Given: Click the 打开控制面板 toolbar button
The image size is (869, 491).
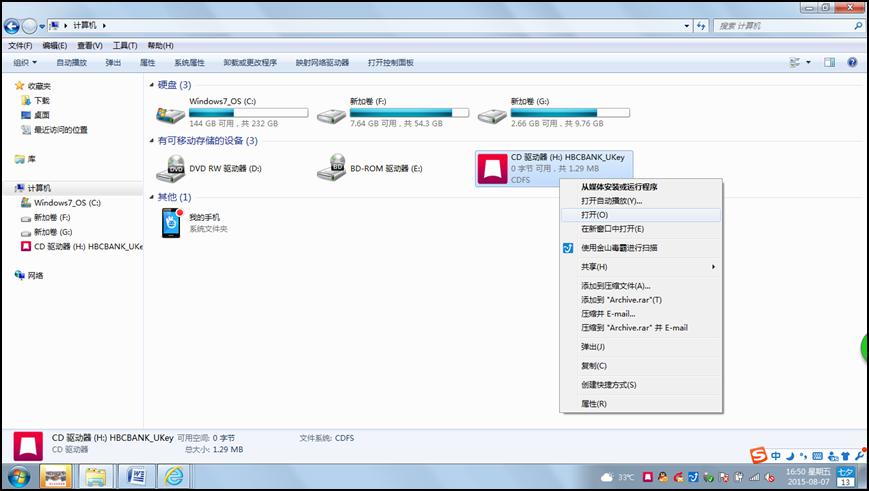Looking at the screenshot, I should [x=390, y=62].
